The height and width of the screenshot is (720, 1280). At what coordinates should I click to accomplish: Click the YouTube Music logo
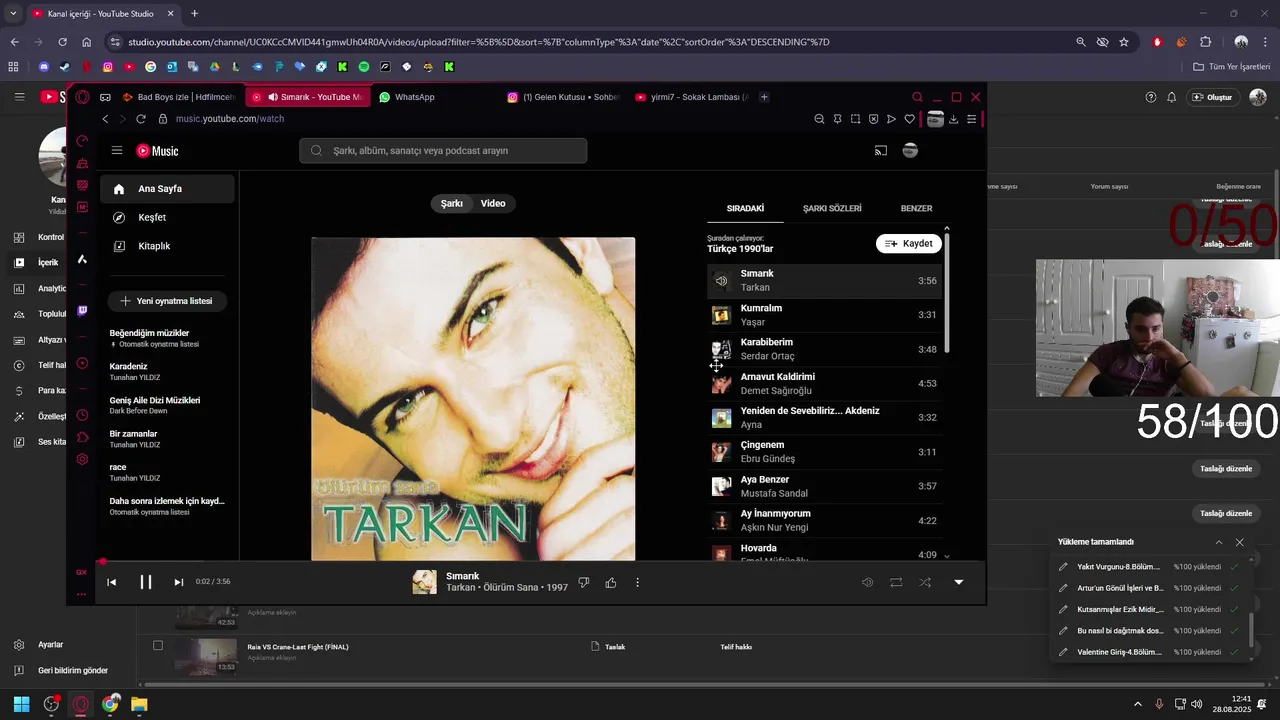click(157, 151)
